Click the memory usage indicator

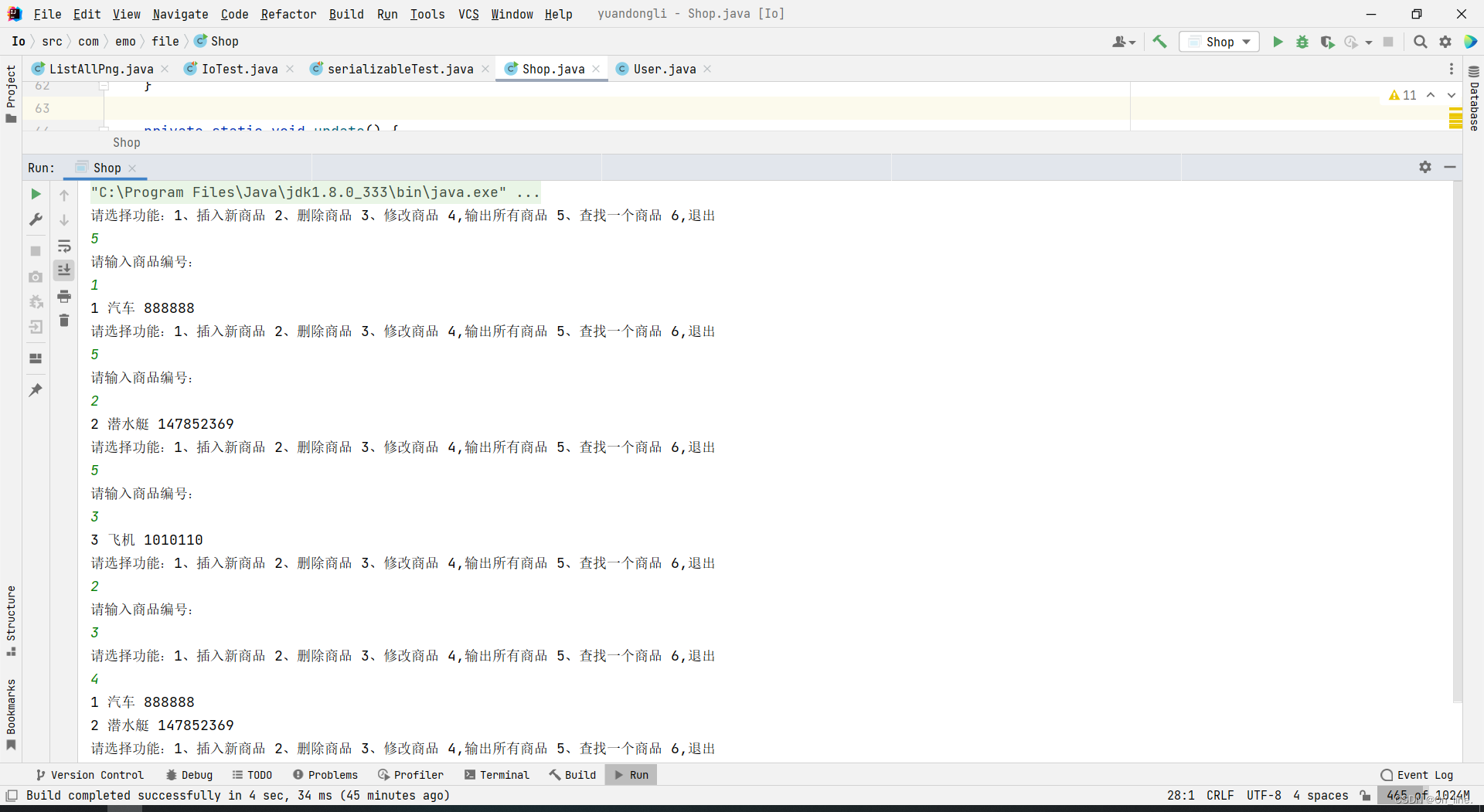click(x=1427, y=795)
